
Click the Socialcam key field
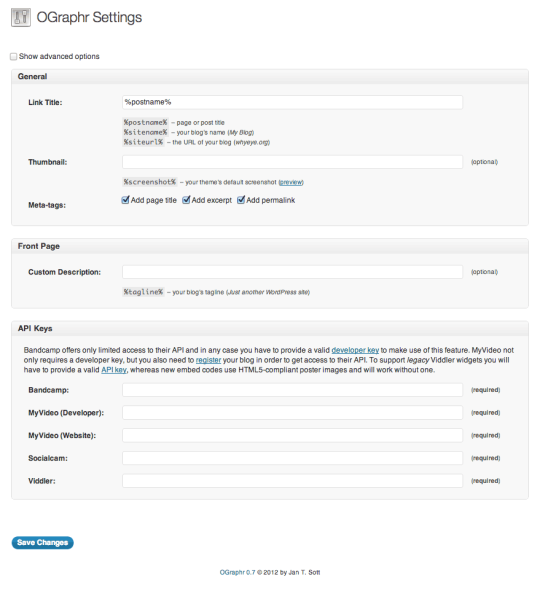click(292, 458)
